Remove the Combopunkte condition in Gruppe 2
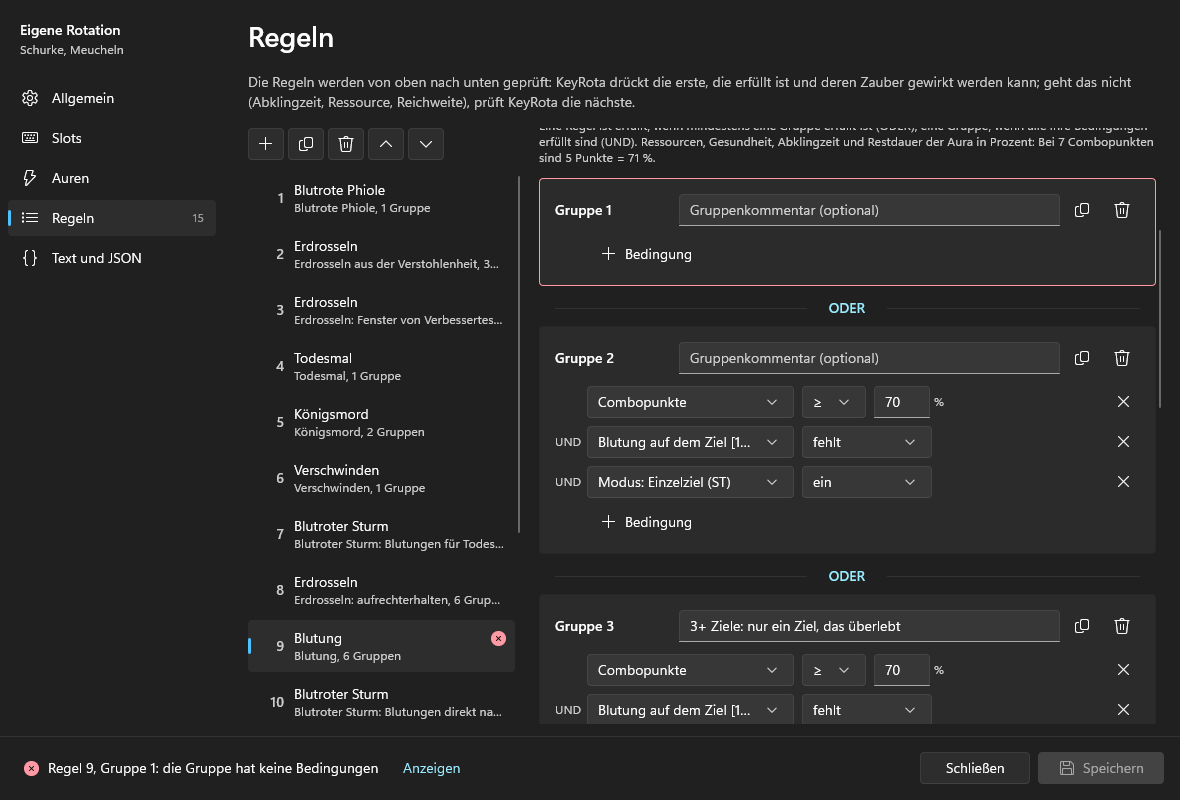 1124,402
